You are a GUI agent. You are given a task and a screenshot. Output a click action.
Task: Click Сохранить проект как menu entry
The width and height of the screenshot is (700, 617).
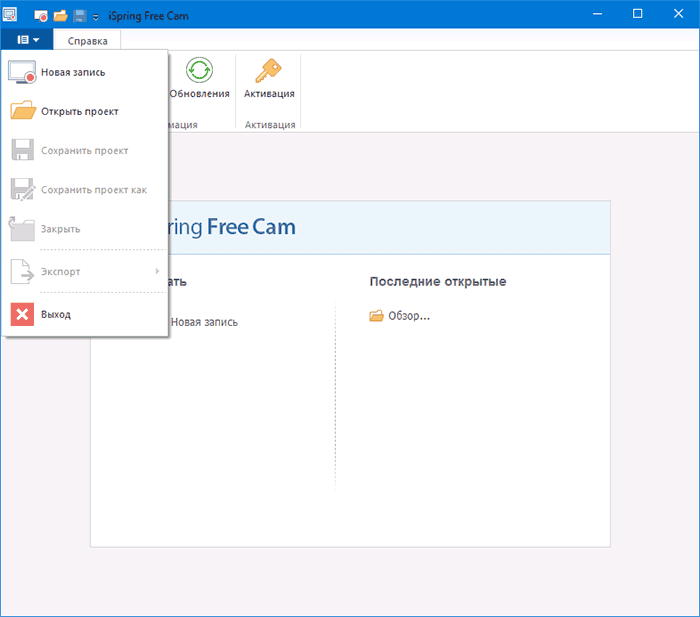pos(93,189)
